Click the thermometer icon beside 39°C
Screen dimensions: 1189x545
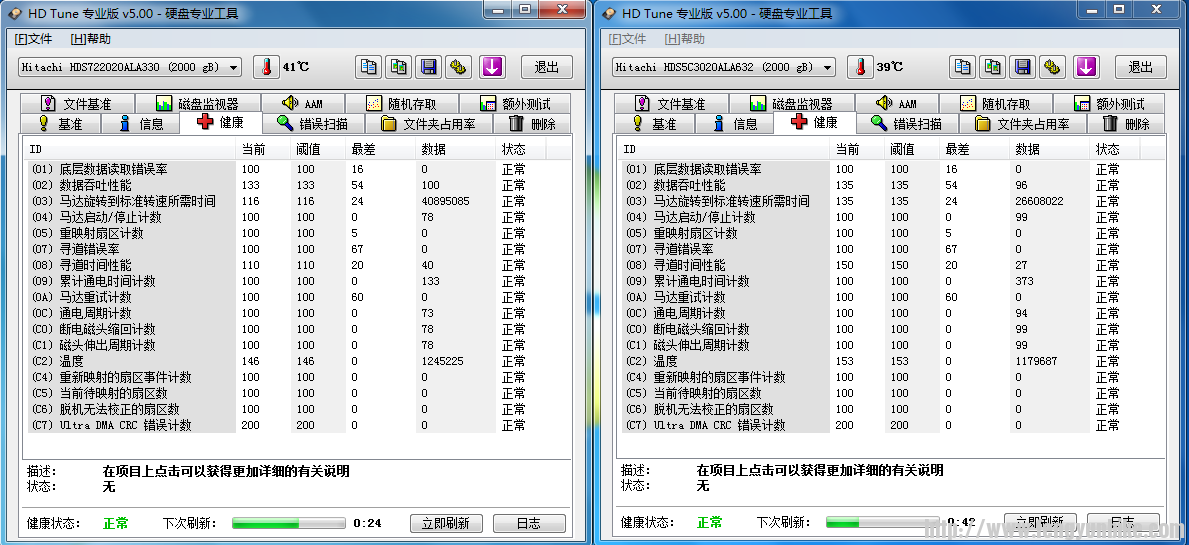[861, 67]
